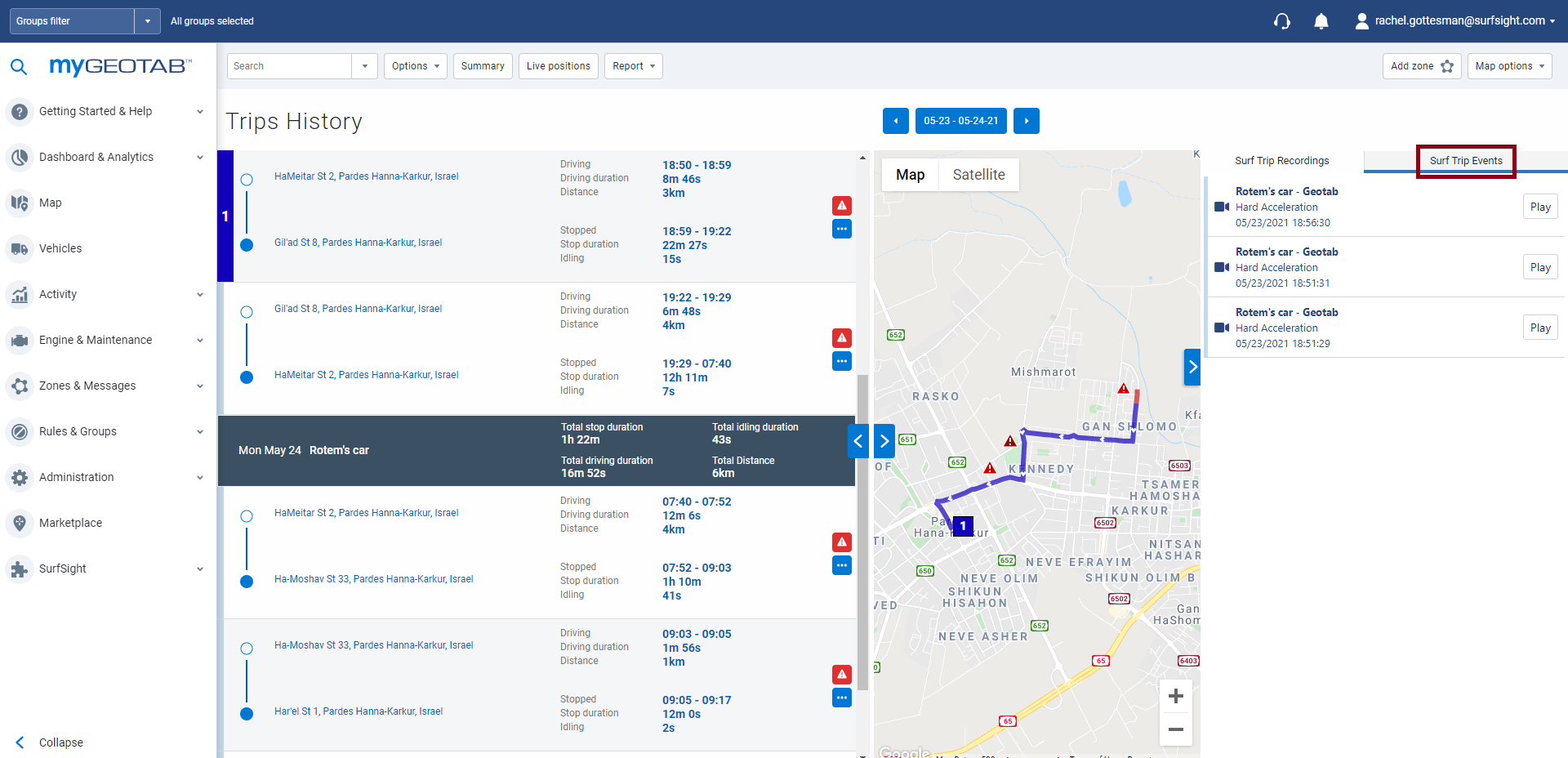Open the notifications bell

pos(1321,21)
